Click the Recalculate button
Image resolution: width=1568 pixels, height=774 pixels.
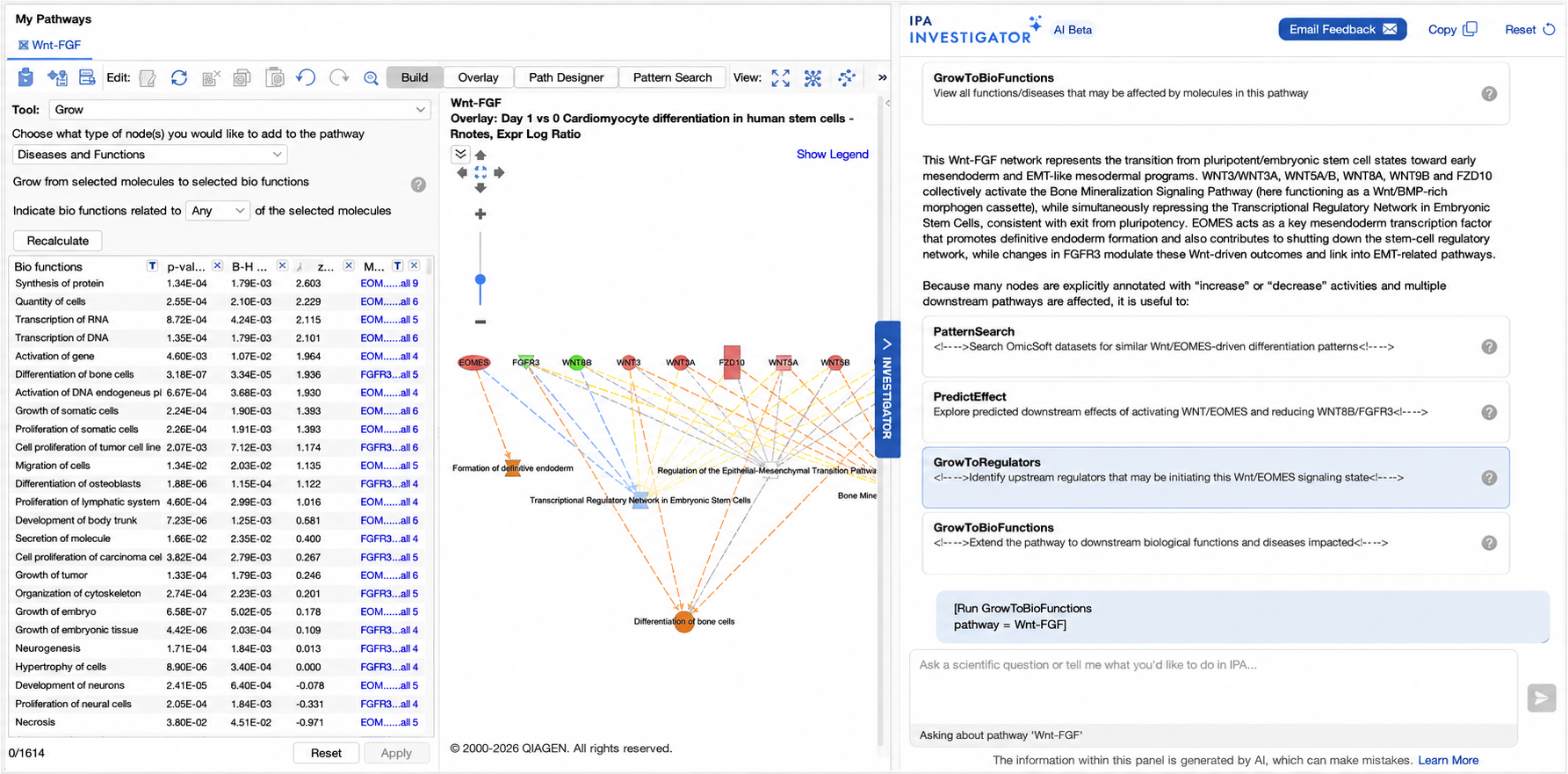(58, 241)
